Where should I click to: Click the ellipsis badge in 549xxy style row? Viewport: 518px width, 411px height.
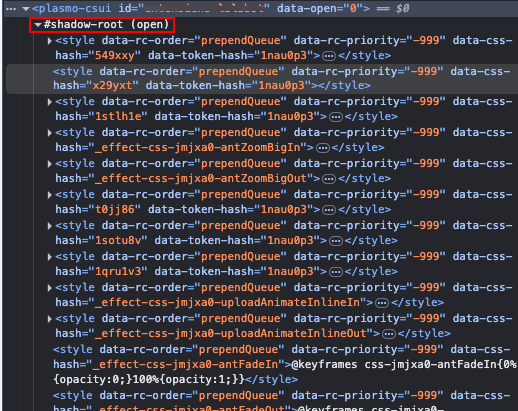pos(329,56)
